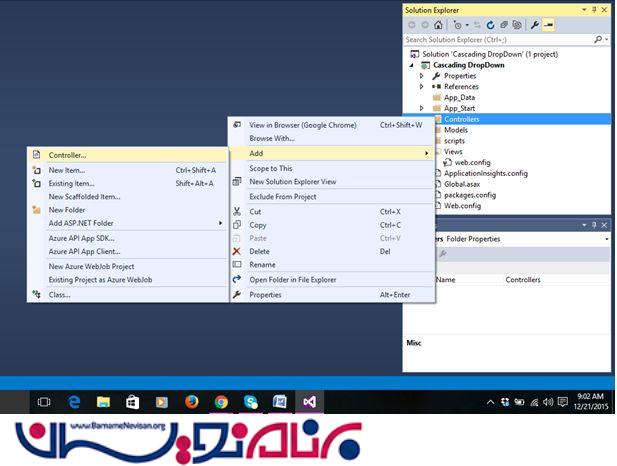Open the Folder Properties object dropdown
The image size is (617, 466).
pyautogui.click(x=606, y=239)
